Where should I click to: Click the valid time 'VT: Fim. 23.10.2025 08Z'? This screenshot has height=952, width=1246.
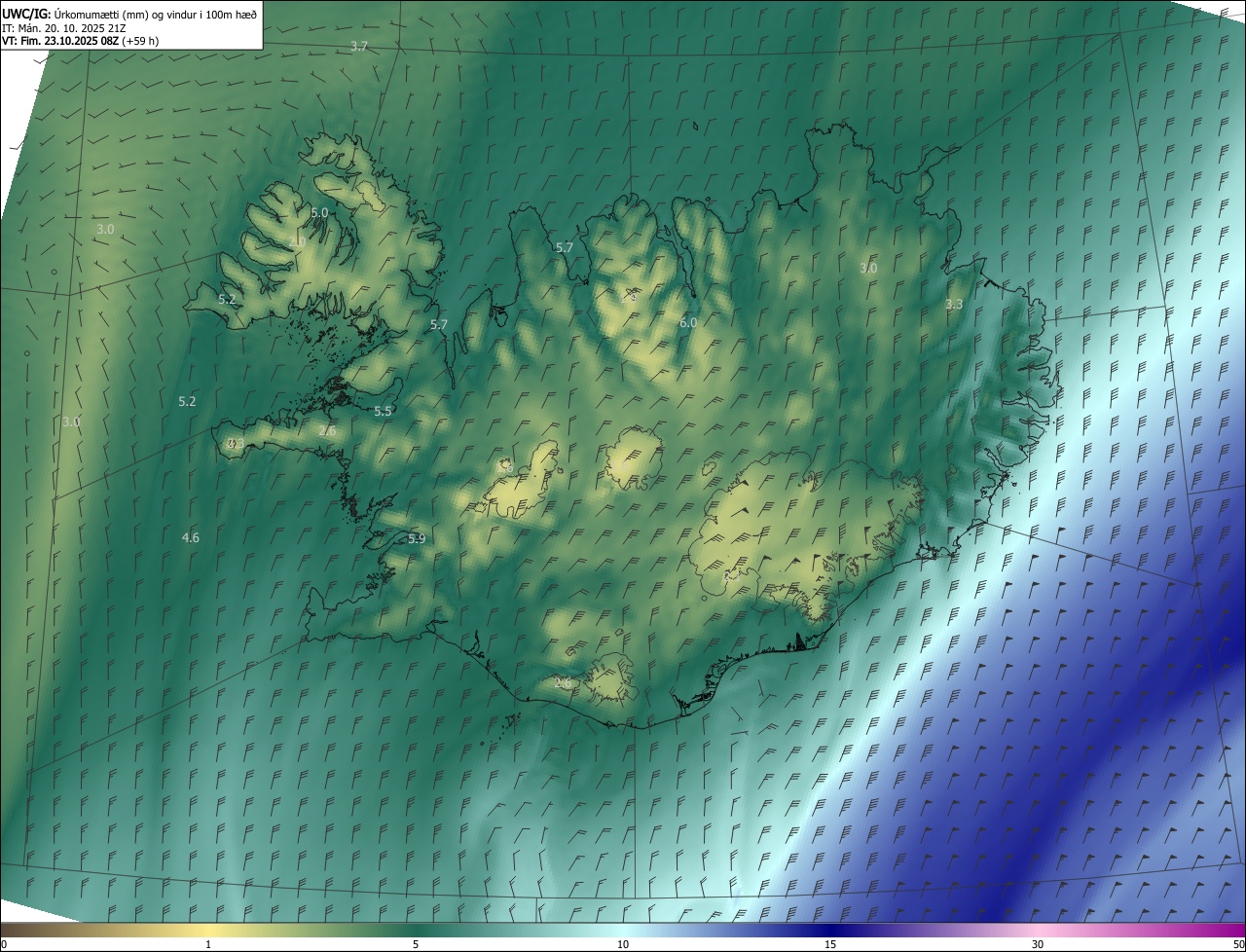click(60, 41)
